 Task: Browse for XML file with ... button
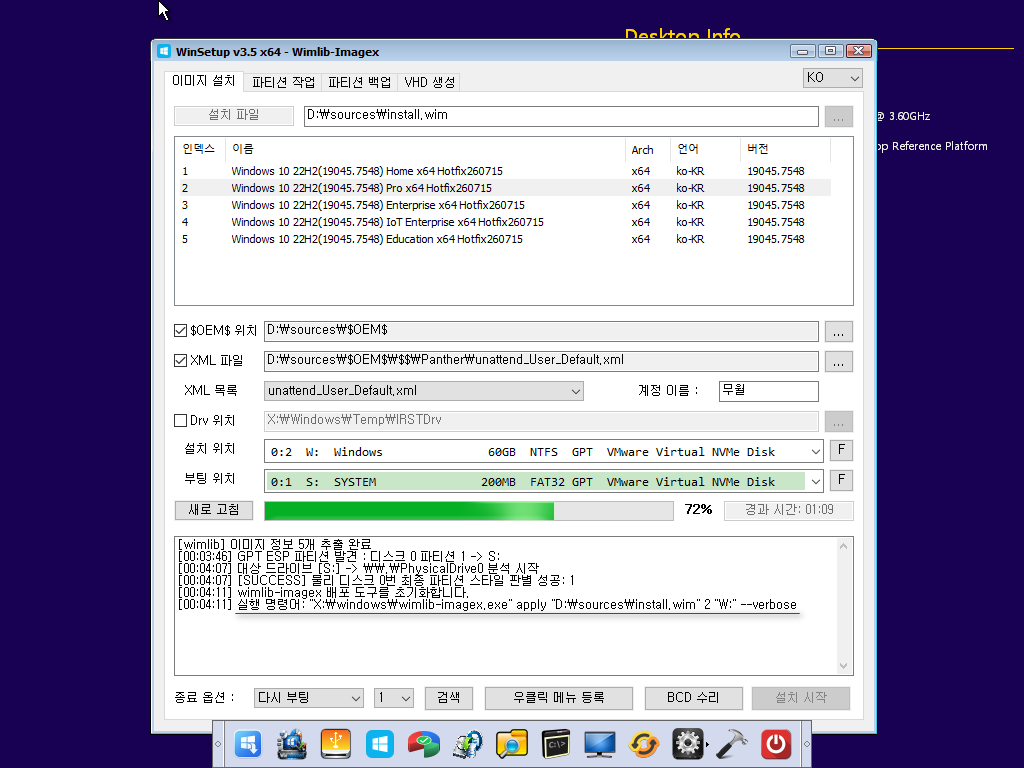[839, 361]
